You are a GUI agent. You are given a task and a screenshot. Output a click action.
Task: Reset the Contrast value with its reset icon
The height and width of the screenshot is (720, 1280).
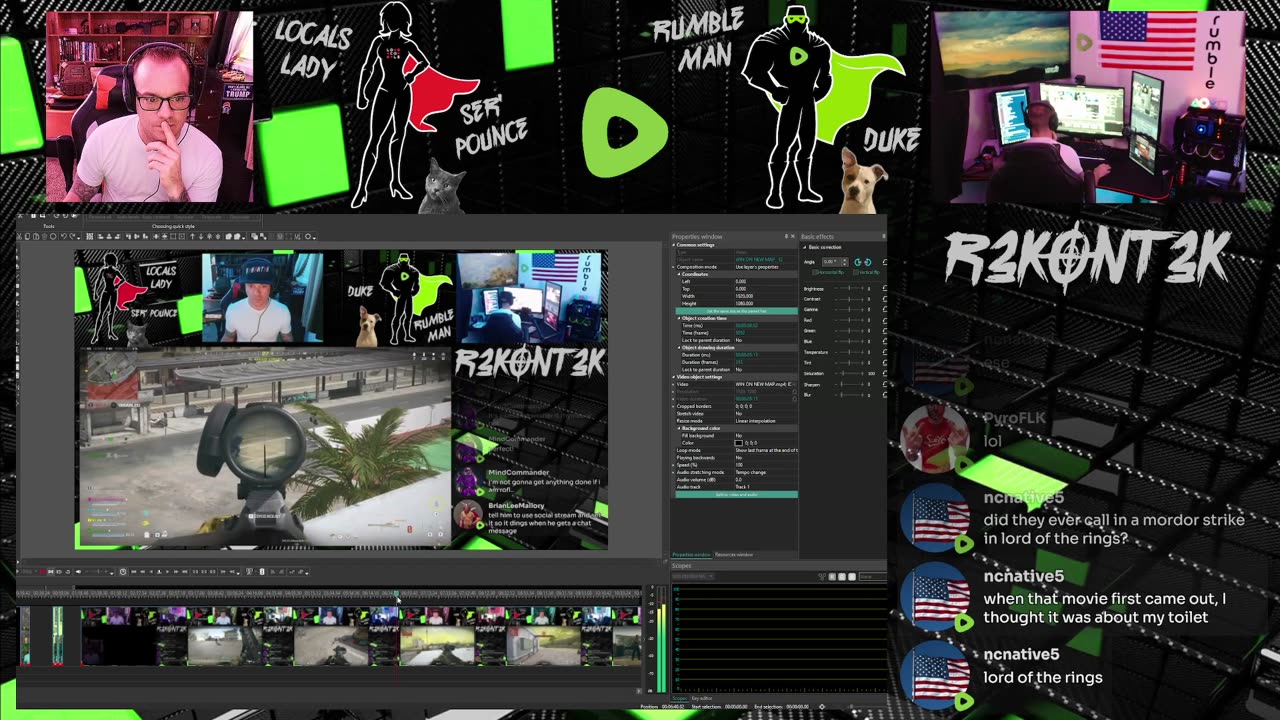885,299
